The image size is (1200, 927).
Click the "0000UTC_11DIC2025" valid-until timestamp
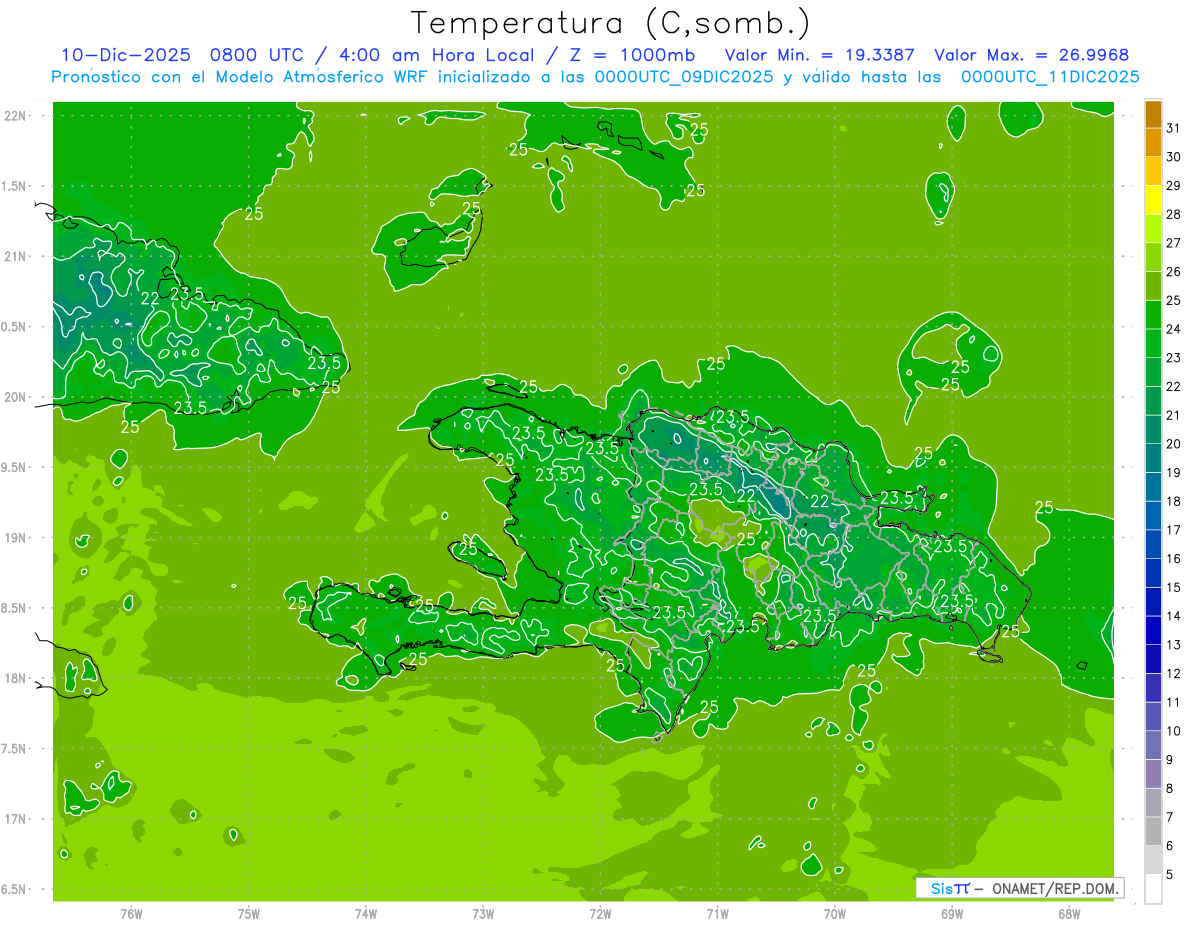(x=1050, y=77)
